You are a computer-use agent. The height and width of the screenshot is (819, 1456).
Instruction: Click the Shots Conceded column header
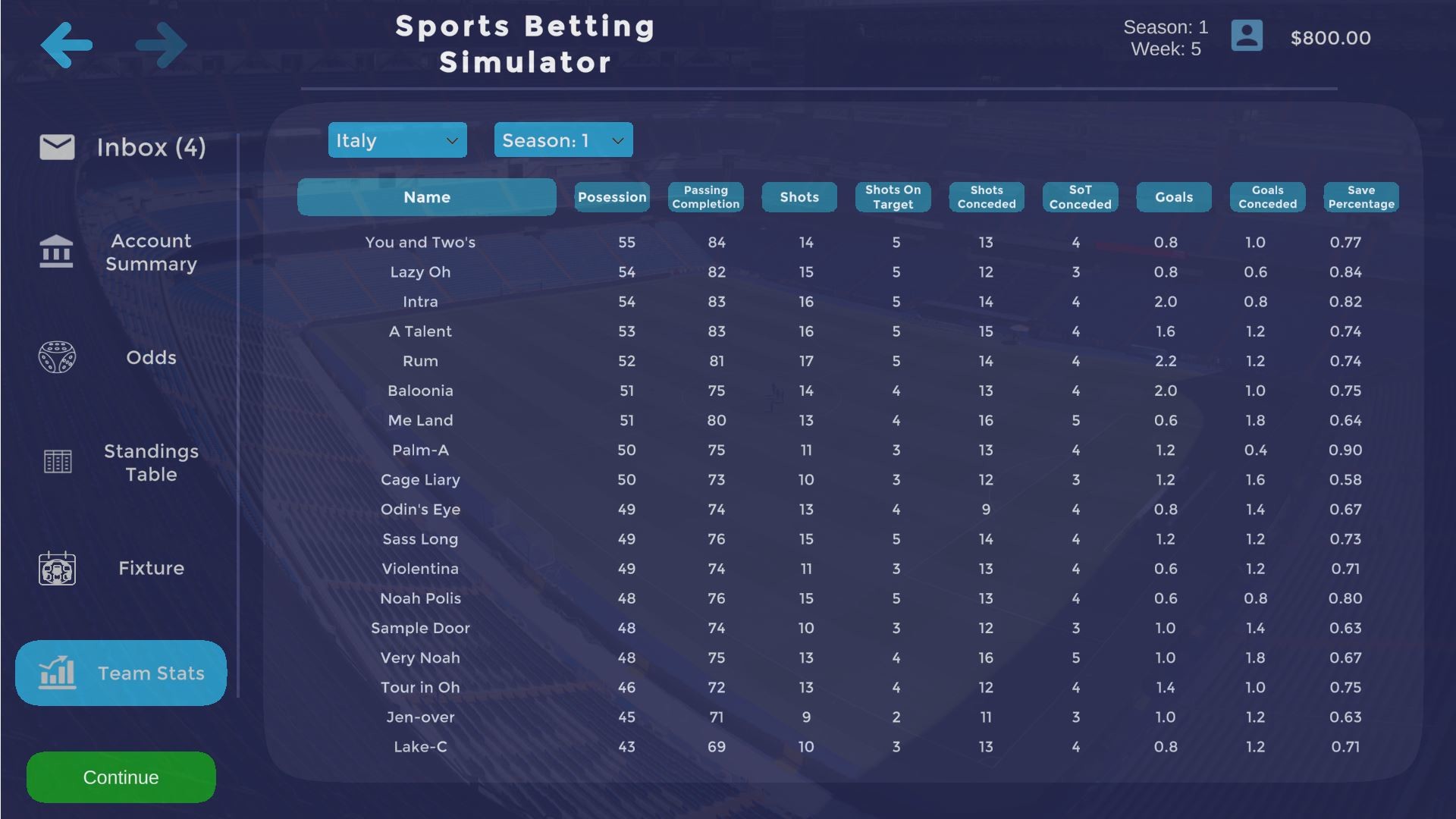point(986,197)
